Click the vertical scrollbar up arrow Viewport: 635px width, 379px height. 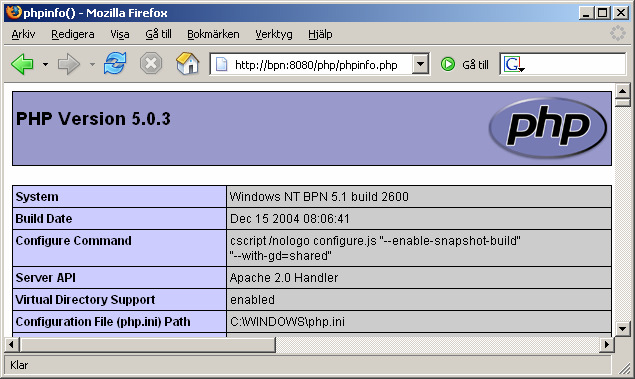point(622,91)
